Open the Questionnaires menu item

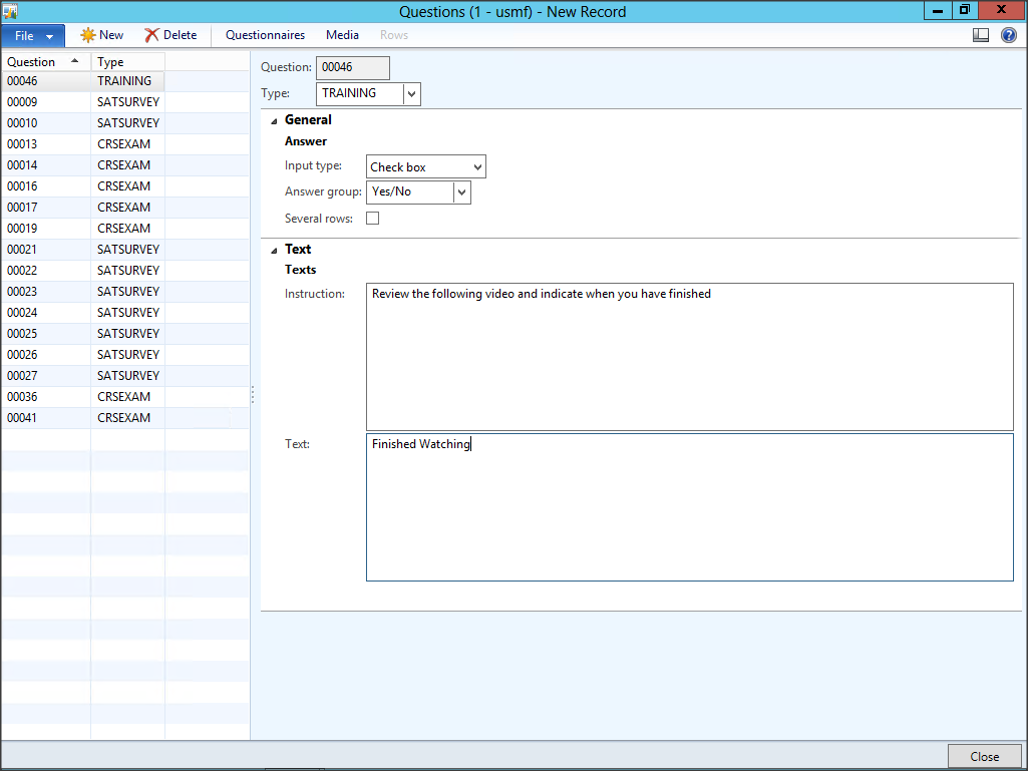tap(265, 35)
